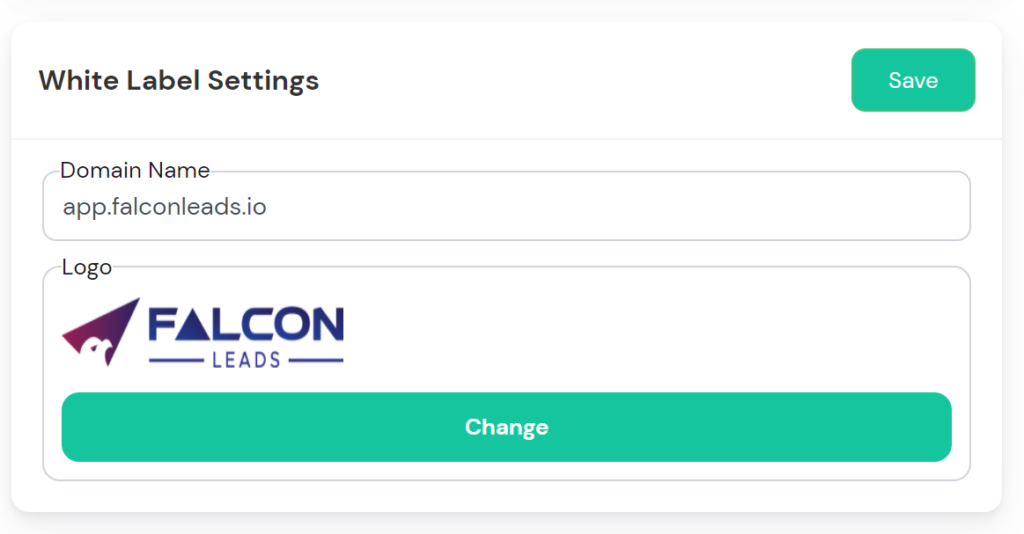Click the Logo section label
This screenshot has height=534, width=1024.
tap(87, 267)
